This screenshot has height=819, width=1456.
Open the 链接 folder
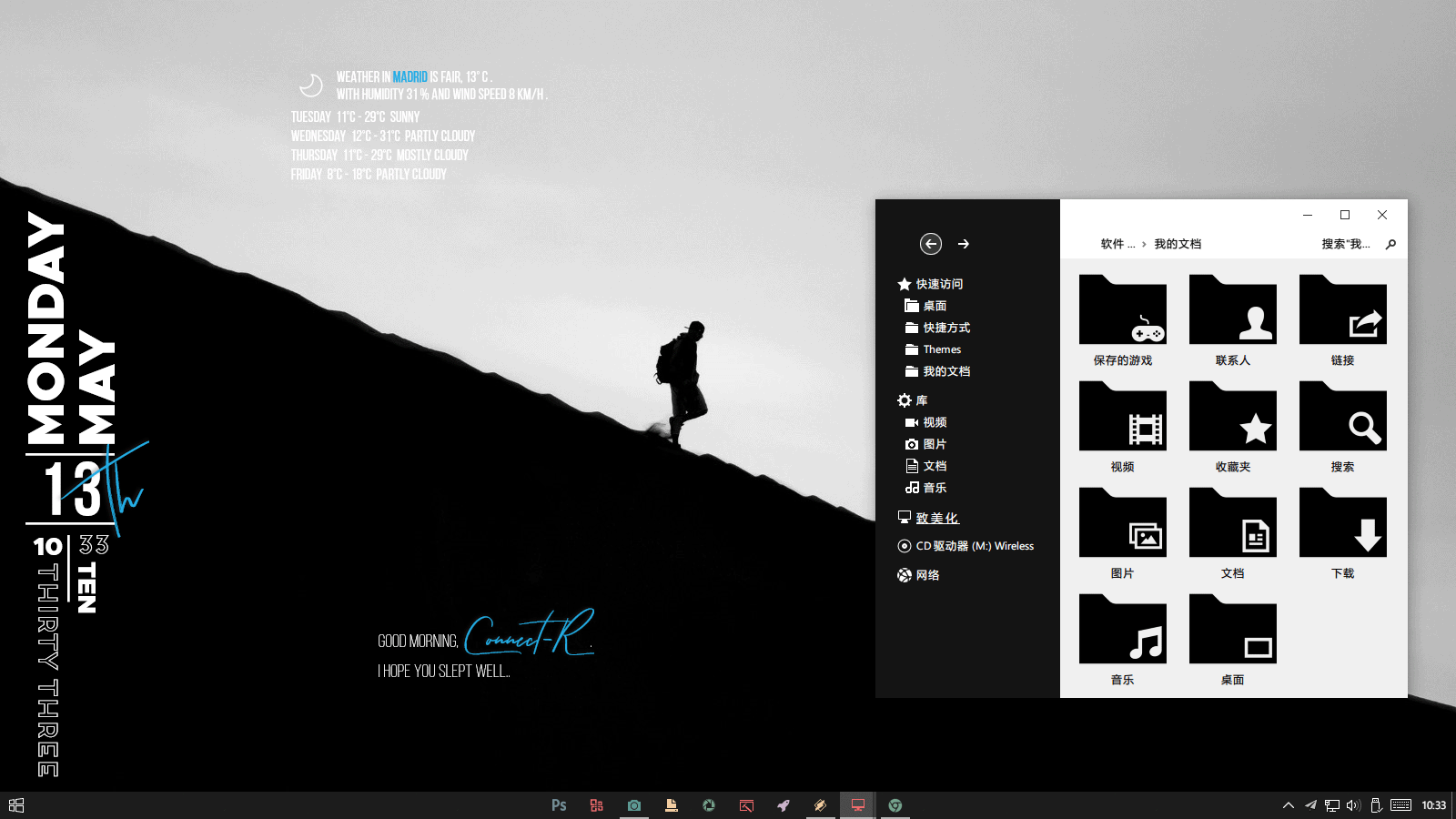tap(1342, 319)
